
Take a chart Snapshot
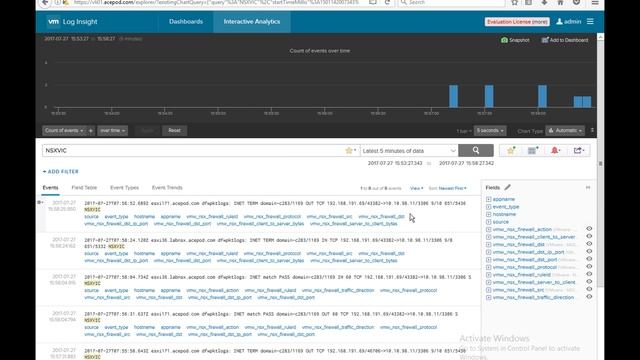pos(515,40)
